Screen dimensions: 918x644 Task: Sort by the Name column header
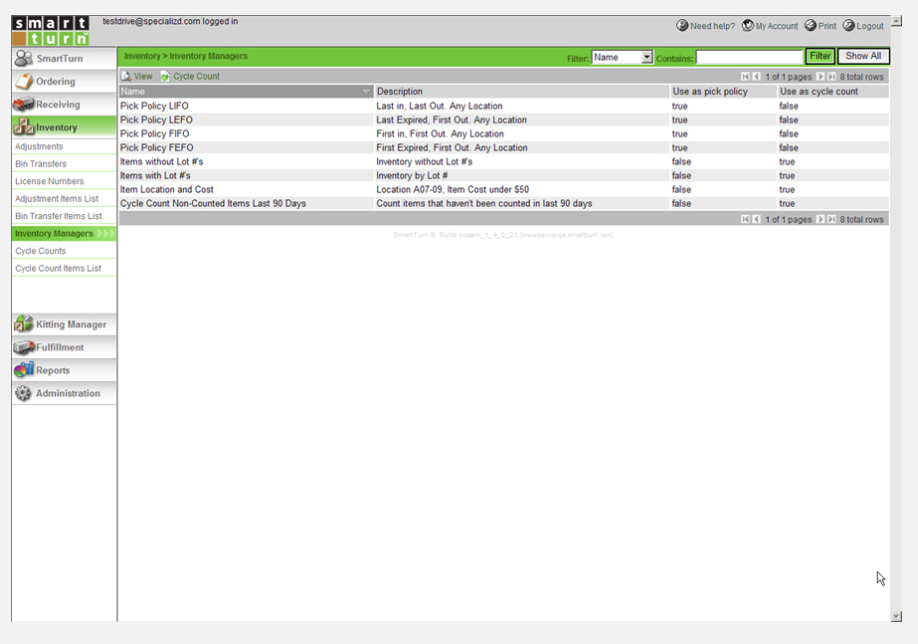coord(246,91)
